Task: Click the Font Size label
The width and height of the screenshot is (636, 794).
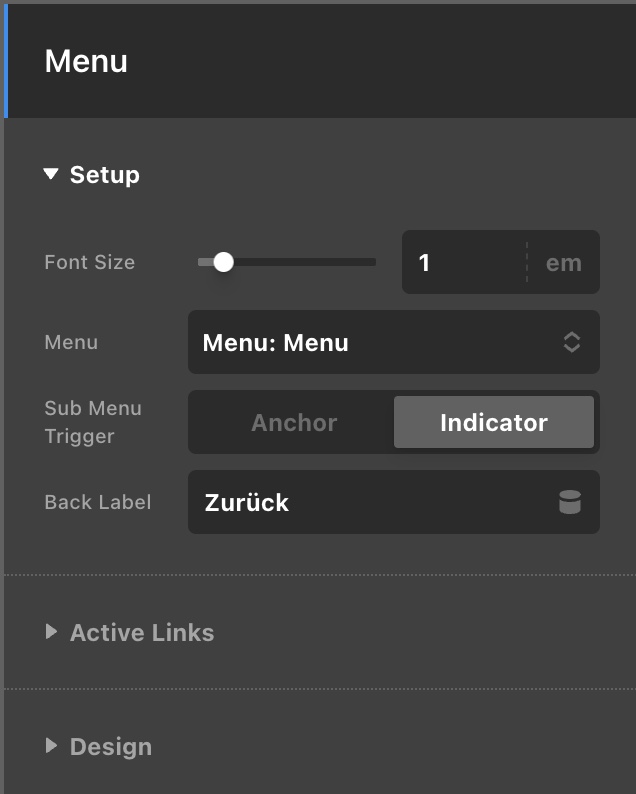Action: click(89, 262)
